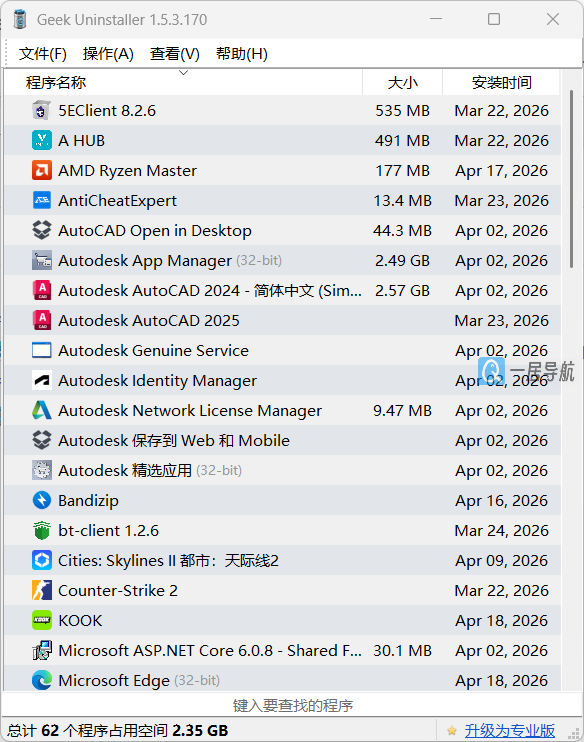Click the Autodesk Identity Manager icon
The image size is (584, 742).
click(x=42, y=380)
